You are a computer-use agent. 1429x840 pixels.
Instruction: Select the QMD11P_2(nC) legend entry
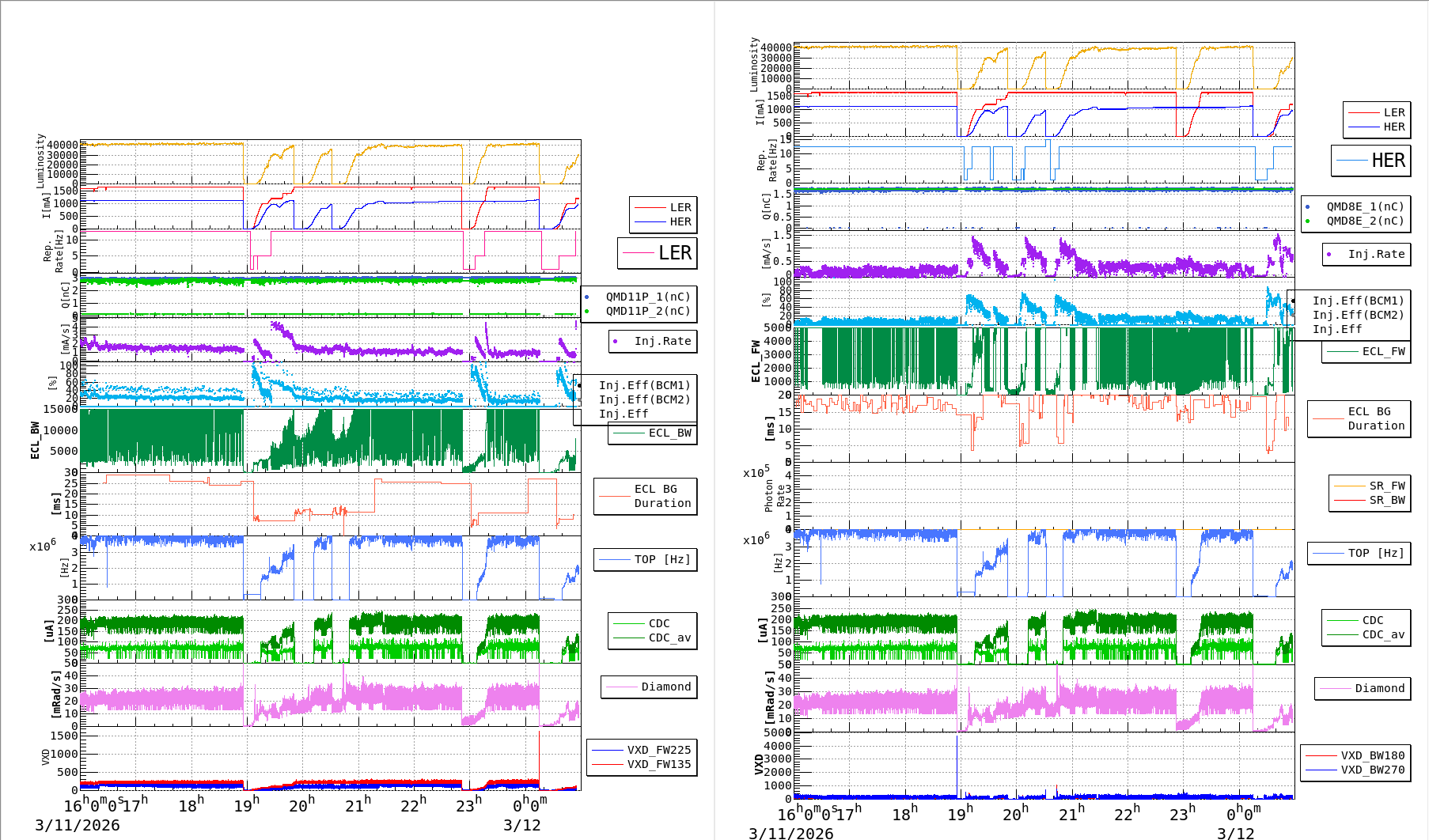[647, 311]
